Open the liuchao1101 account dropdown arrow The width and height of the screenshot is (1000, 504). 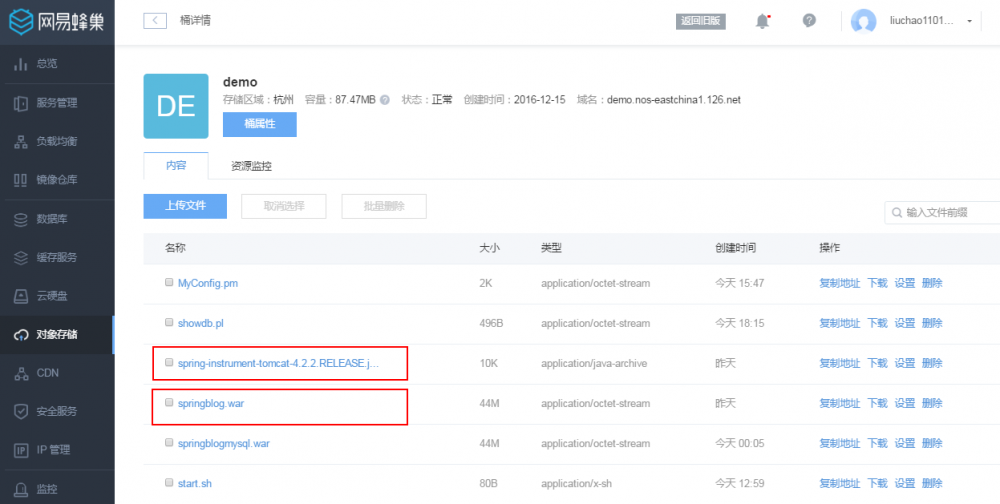coord(969,22)
